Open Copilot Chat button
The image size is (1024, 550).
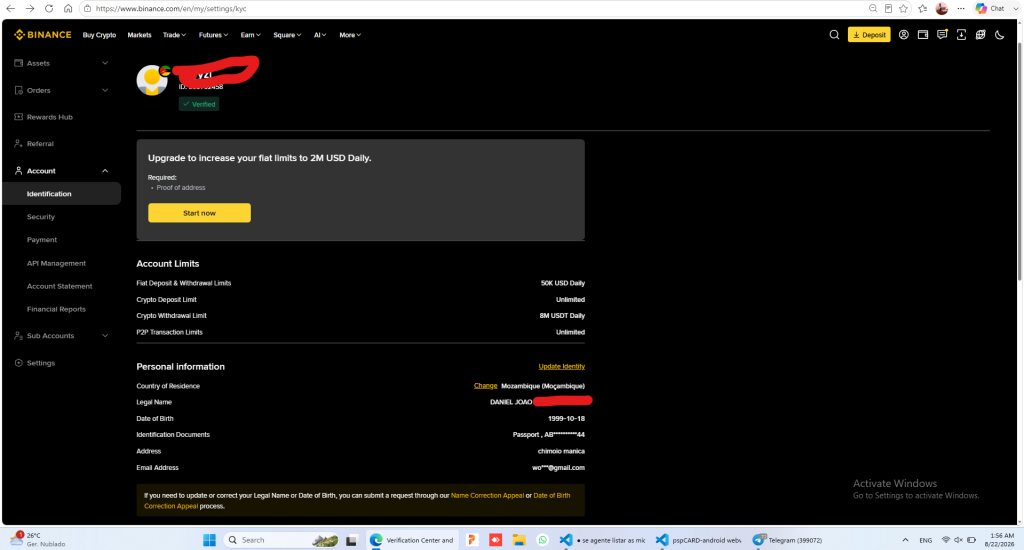pos(990,8)
